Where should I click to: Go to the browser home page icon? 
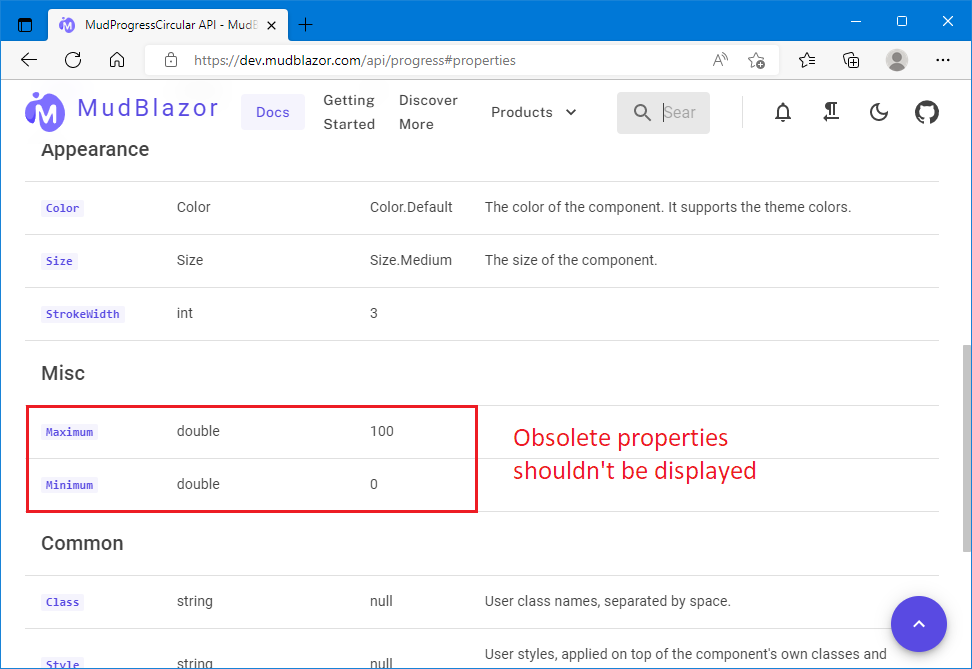click(x=117, y=60)
